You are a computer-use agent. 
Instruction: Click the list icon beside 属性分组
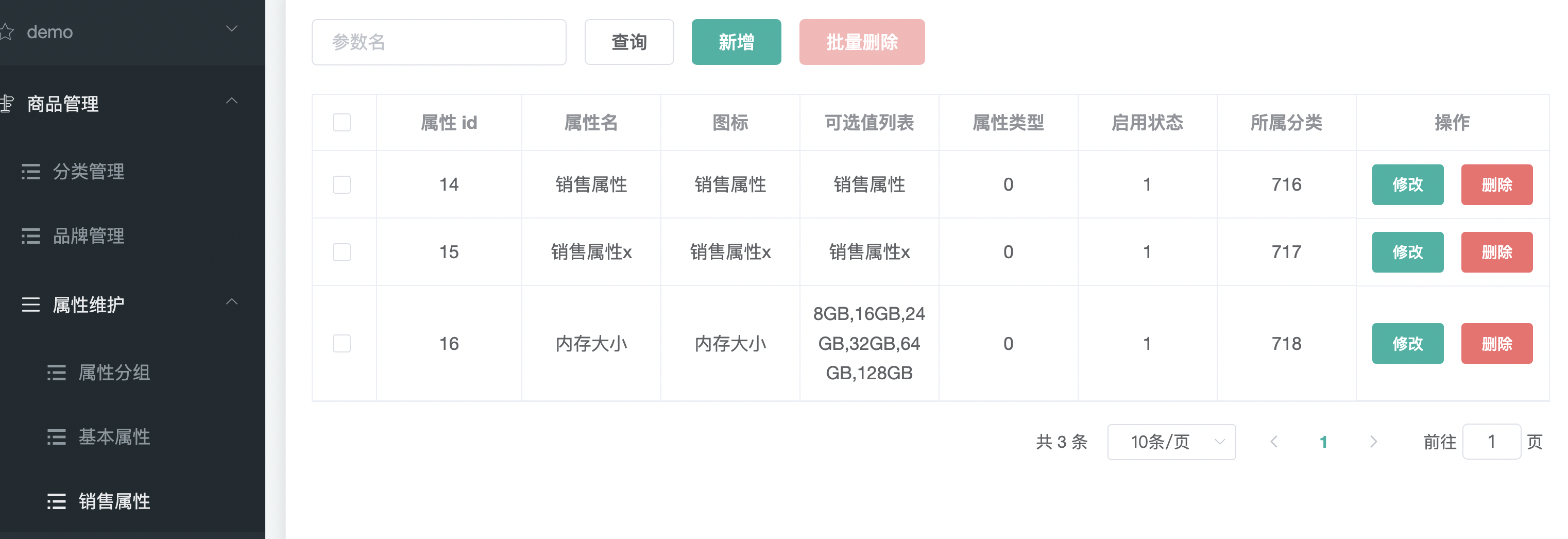pos(56,373)
